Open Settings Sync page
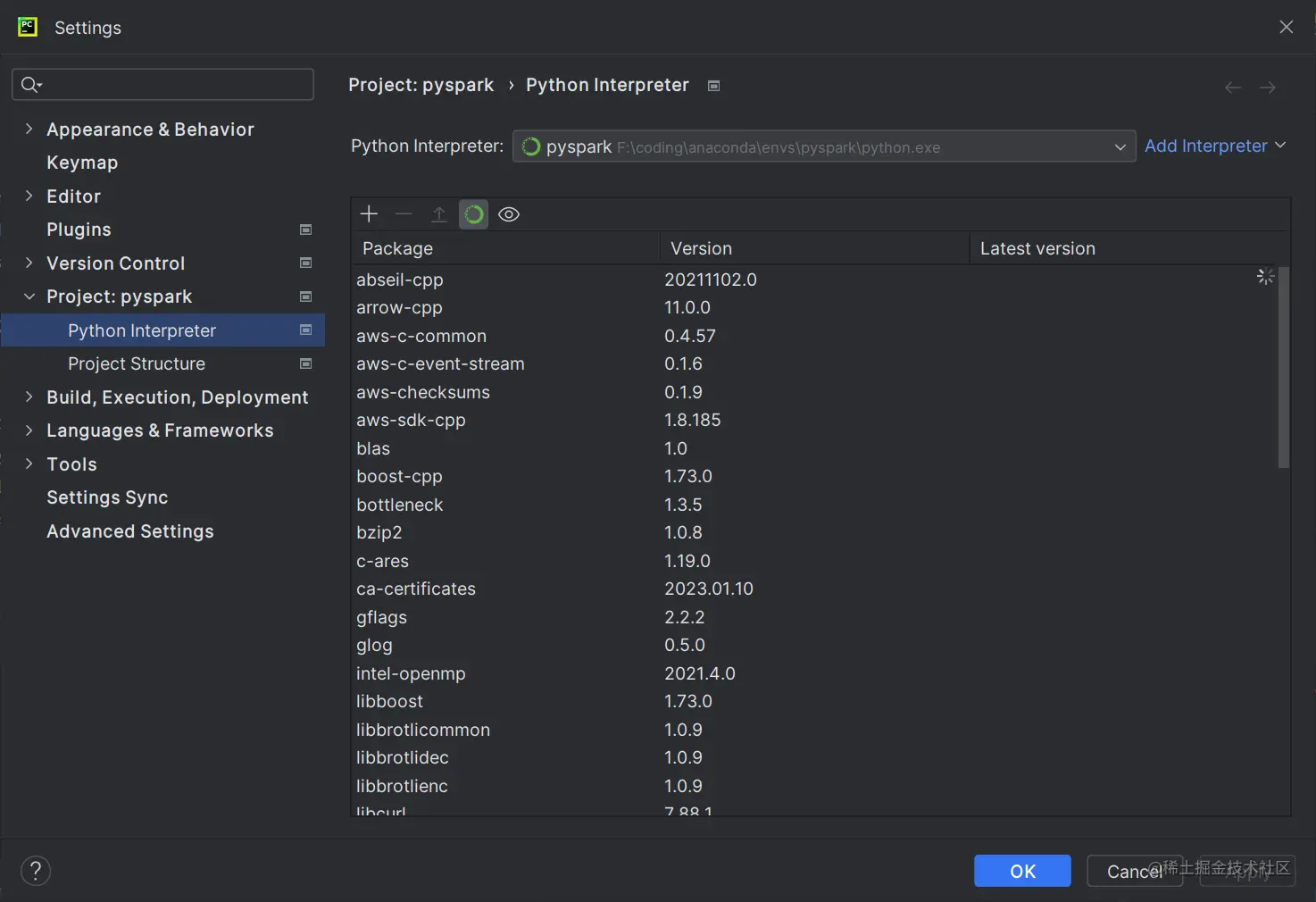 (107, 497)
